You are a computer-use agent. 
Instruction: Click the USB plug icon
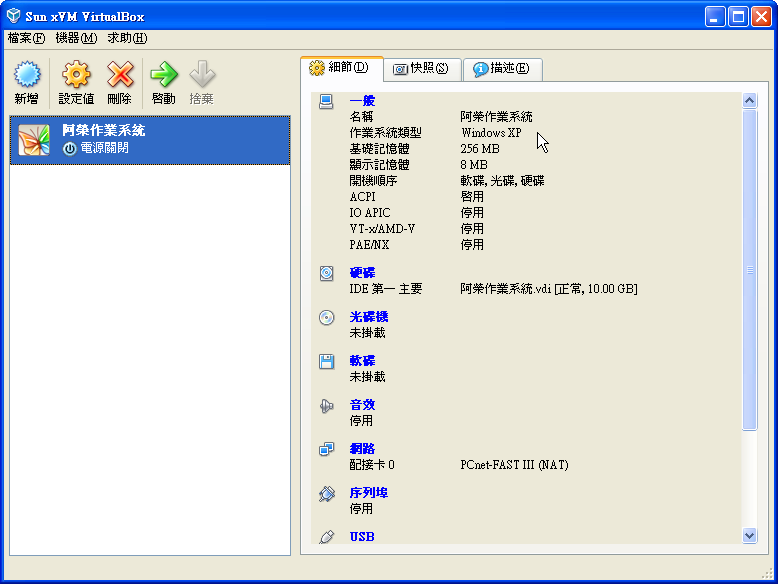(x=326, y=536)
